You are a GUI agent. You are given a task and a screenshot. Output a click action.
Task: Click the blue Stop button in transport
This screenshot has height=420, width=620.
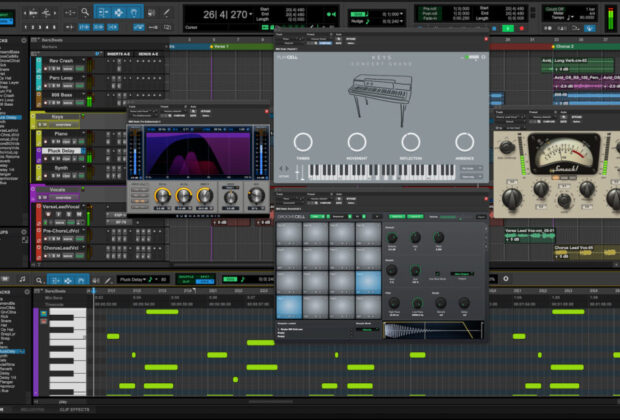click(494, 28)
